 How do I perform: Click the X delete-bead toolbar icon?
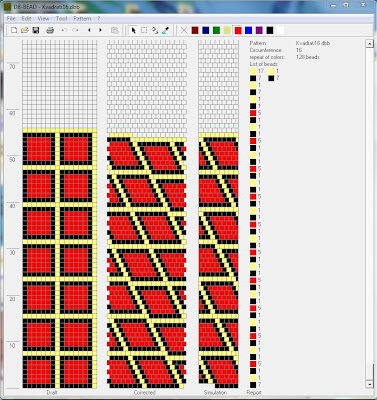pos(184,30)
